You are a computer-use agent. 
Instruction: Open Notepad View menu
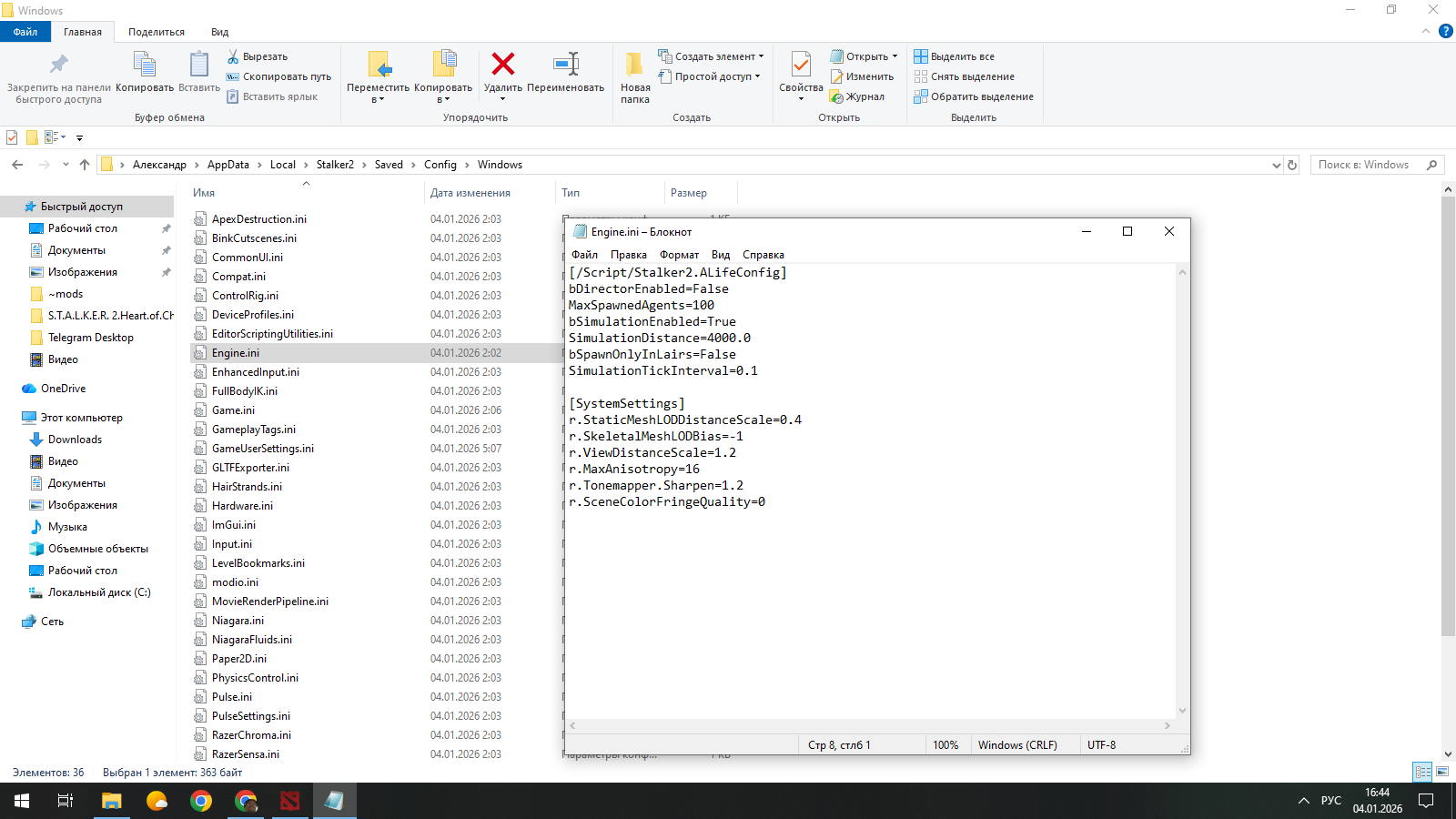coord(721,255)
